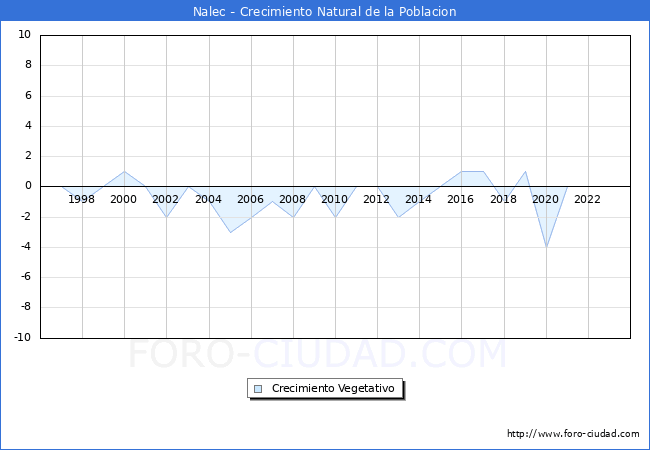The image size is (650, 450).
Task: Click the 2008 x-axis label
Action: pos(292,199)
